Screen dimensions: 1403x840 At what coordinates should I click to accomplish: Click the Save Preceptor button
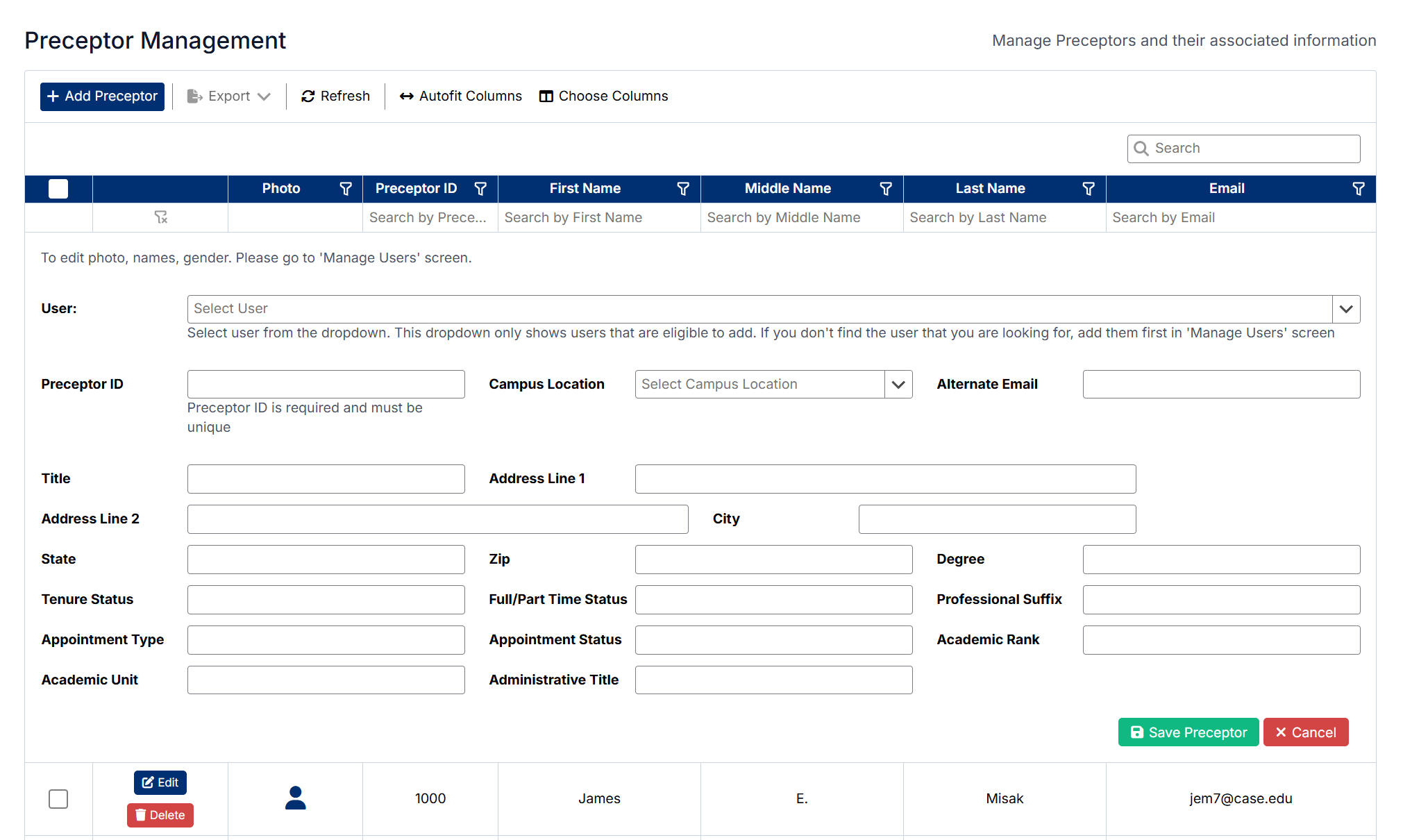pos(1188,732)
